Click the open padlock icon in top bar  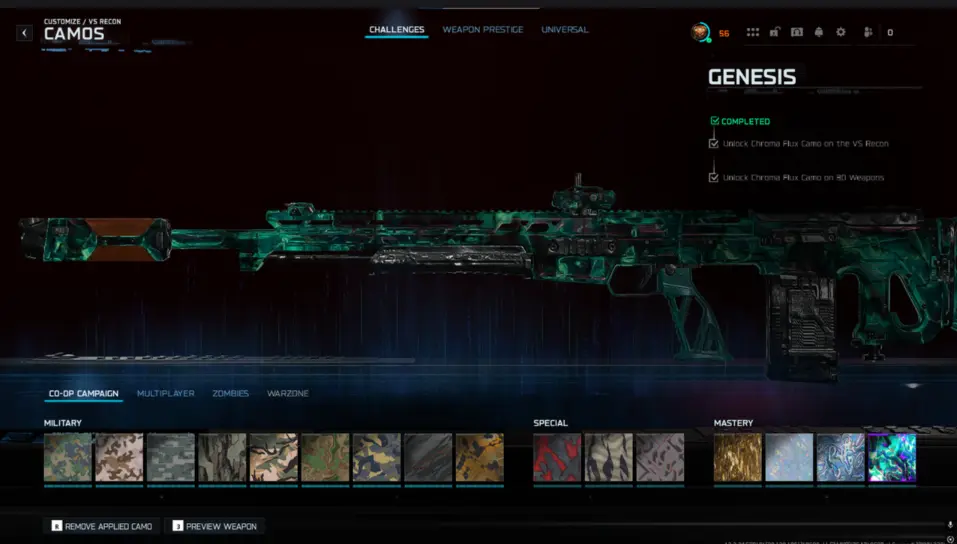[775, 32]
